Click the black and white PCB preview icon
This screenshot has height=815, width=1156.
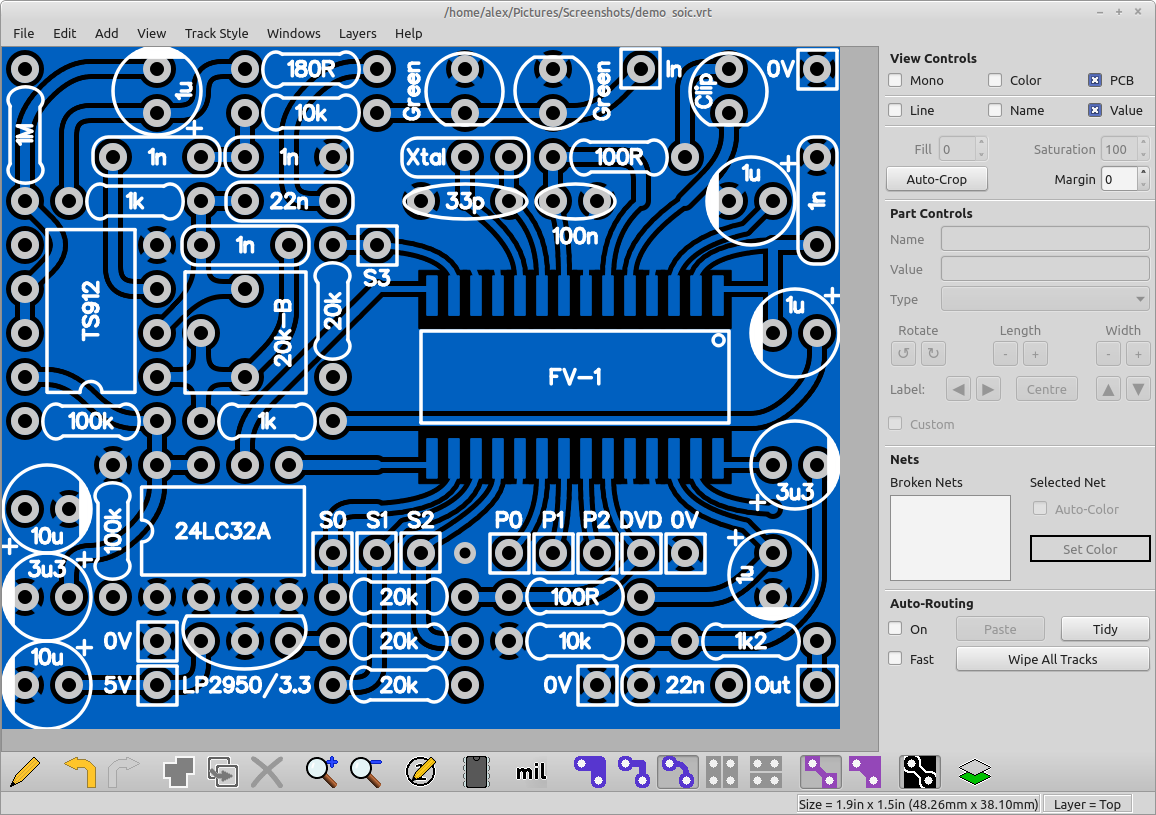[x=920, y=771]
